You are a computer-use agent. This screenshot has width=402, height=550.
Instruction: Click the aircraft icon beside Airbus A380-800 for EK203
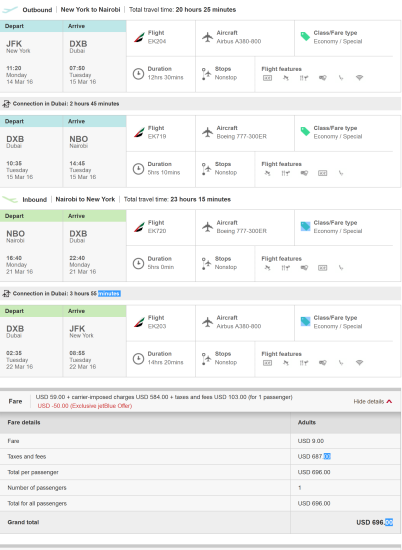tap(208, 322)
